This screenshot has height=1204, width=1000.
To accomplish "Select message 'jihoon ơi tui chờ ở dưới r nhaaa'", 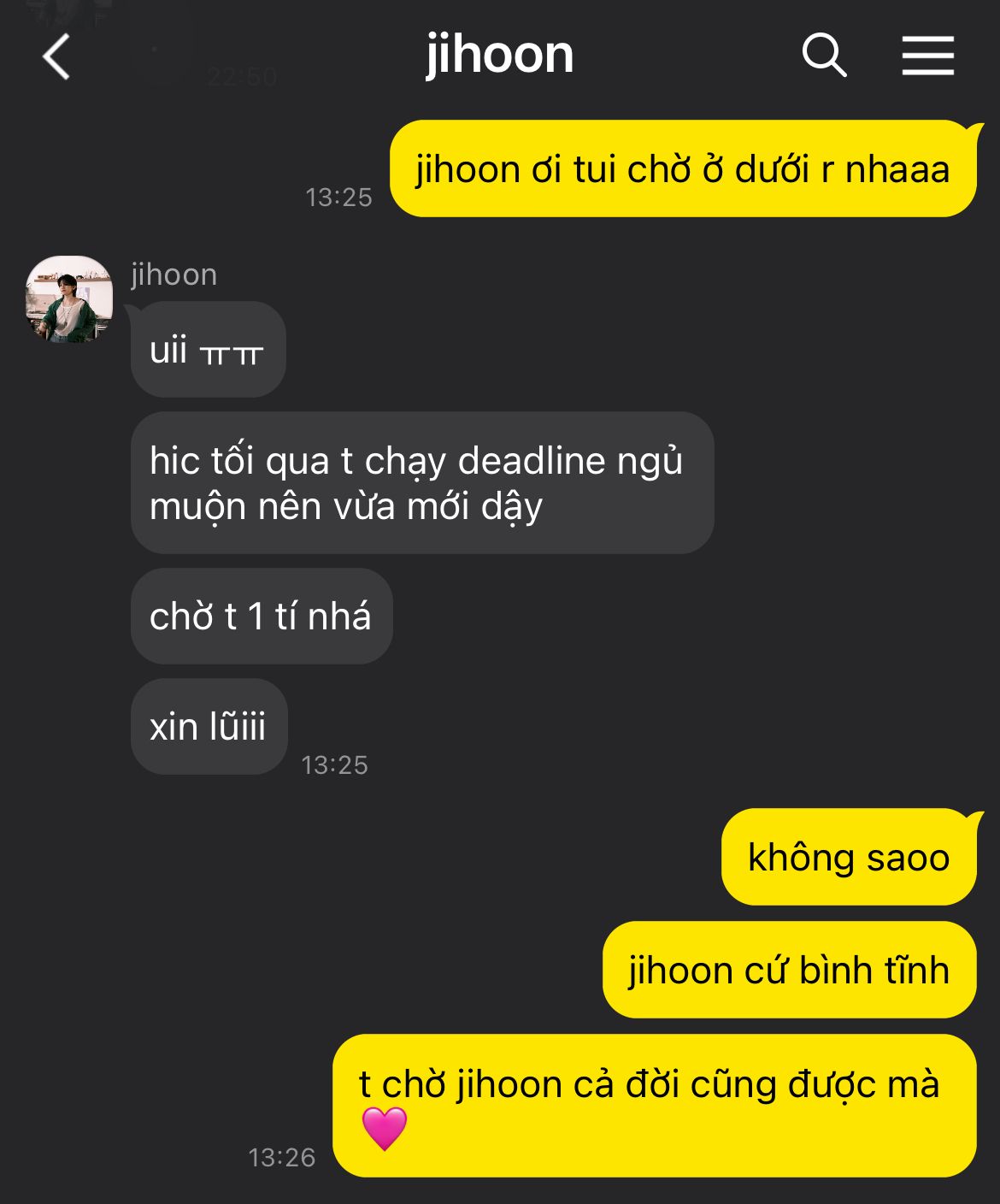I will 683,168.
